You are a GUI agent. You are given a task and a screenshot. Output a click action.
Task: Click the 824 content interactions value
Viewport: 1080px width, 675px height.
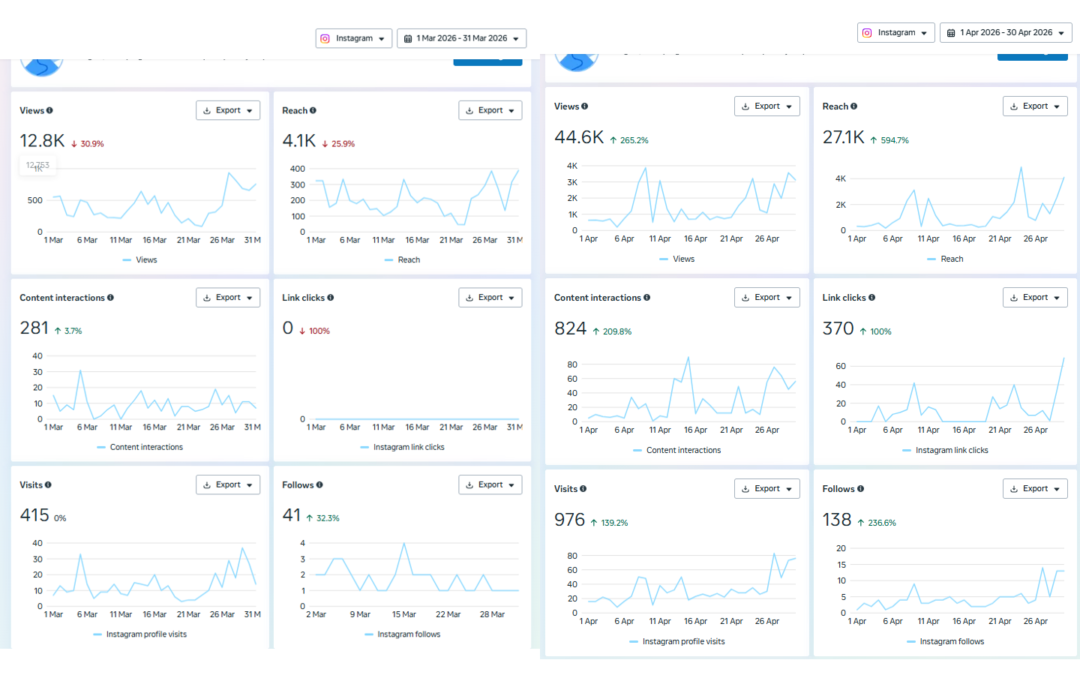[x=570, y=329]
